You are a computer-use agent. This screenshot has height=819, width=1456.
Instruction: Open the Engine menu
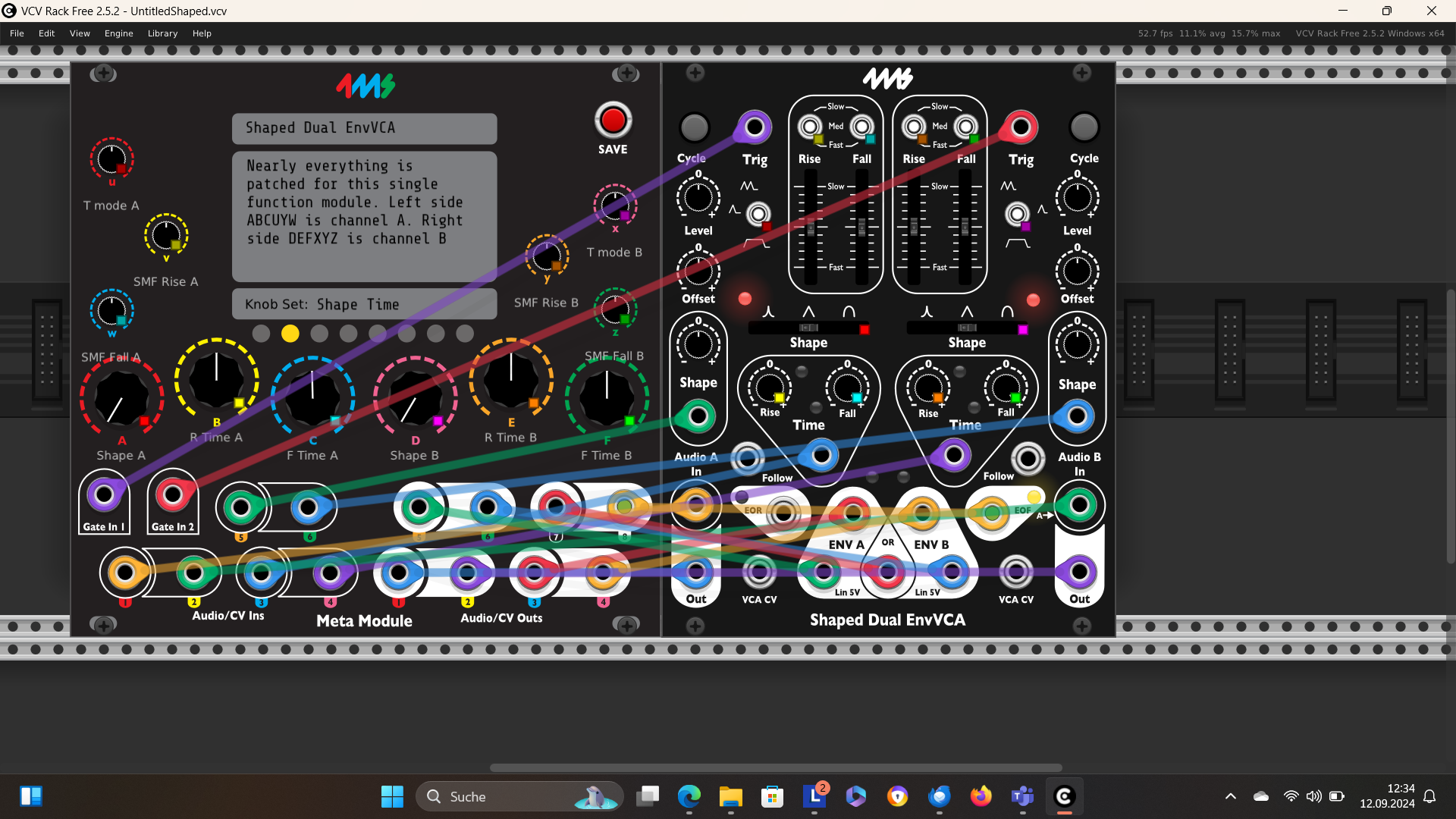[x=118, y=33]
